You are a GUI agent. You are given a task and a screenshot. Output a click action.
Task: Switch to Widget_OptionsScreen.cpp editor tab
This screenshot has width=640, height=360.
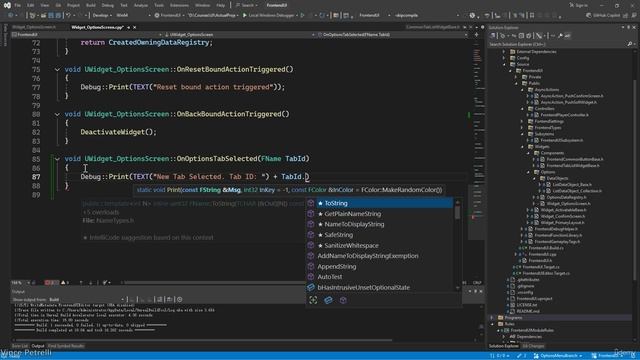pos(97,27)
